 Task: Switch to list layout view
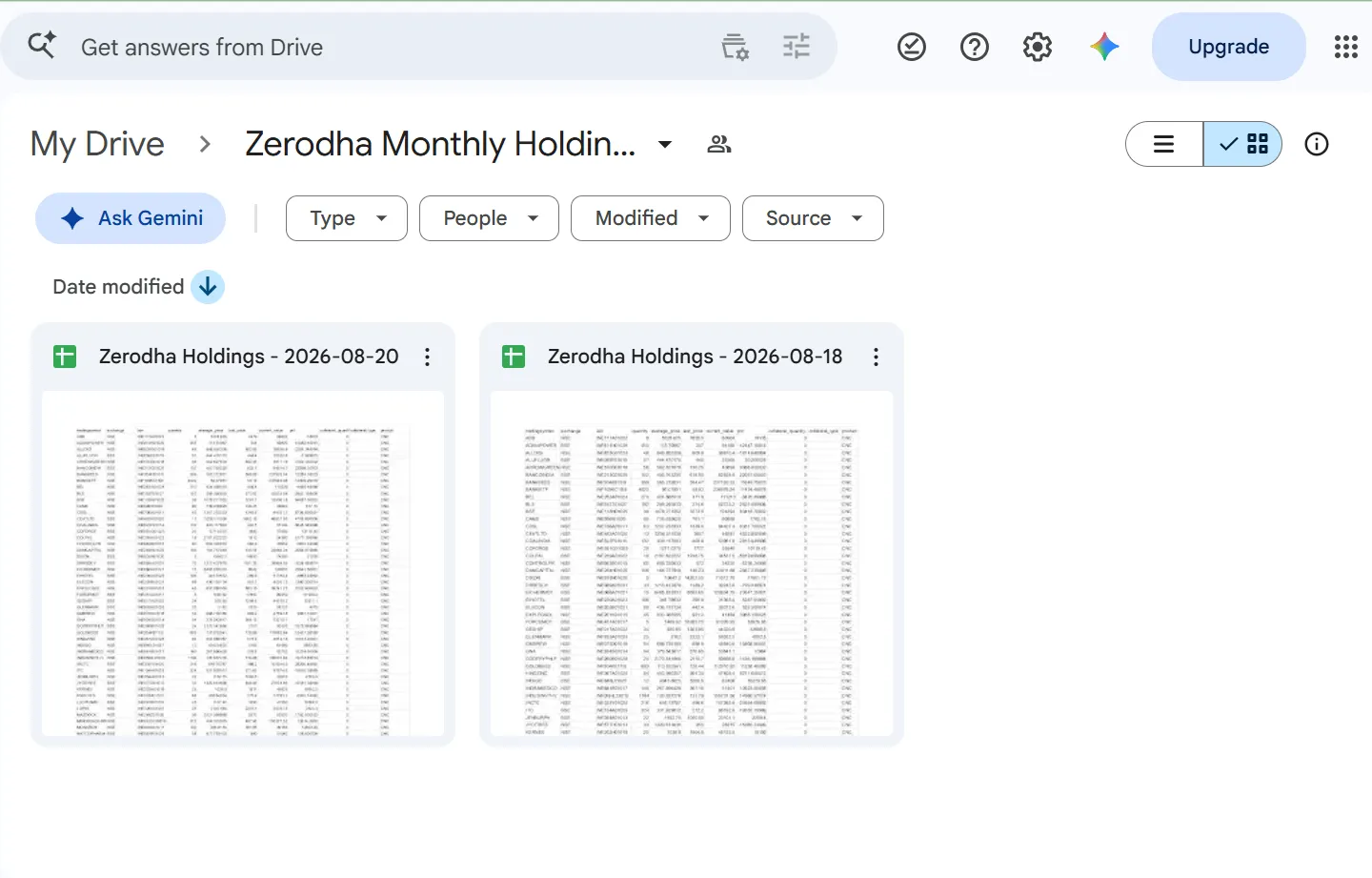click(x=1164, y=144)
